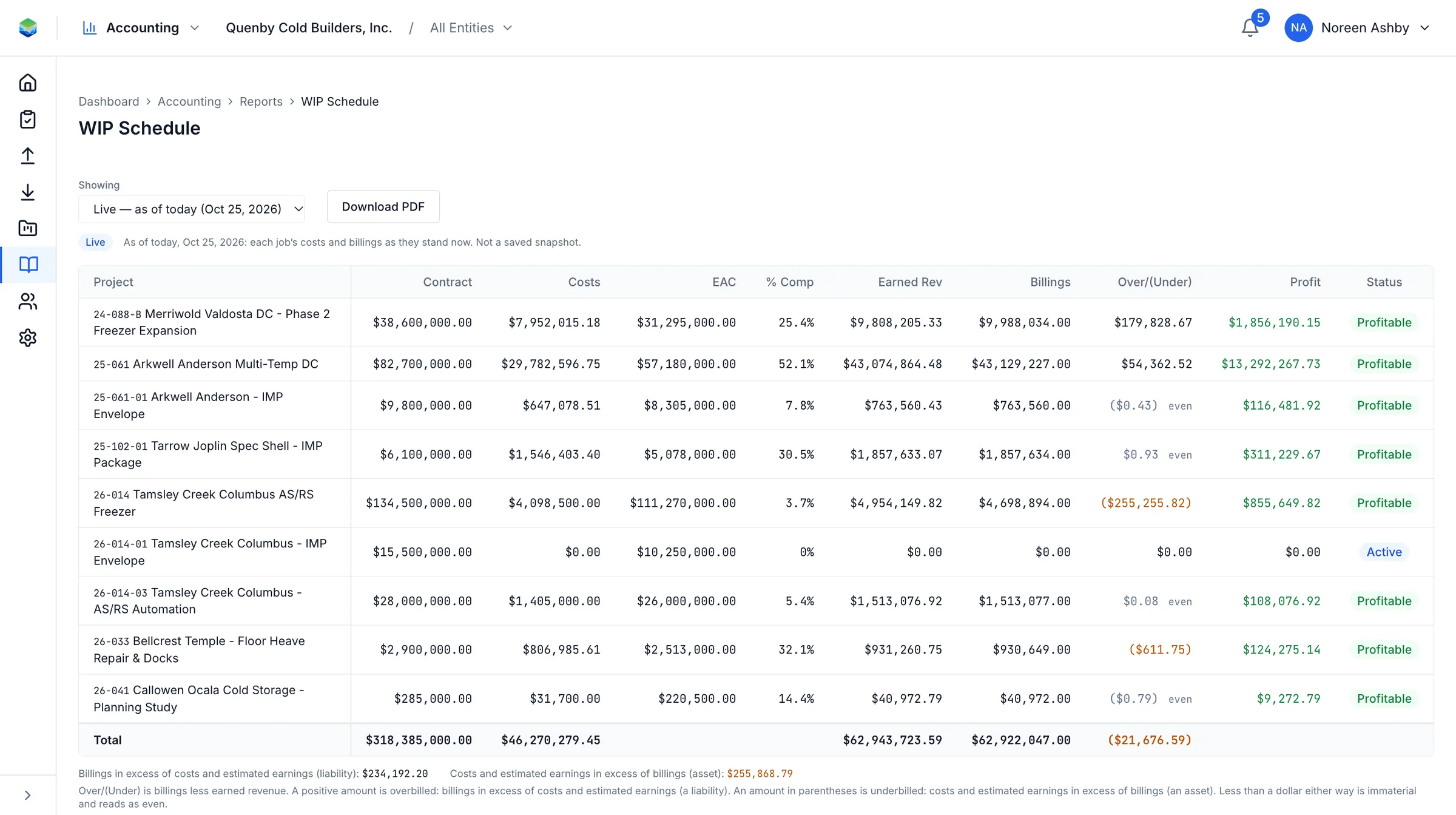The width and height of the screenshot is (1456, 815).
Task: Select the Merriwold Valdosta DC project row
Action: 756,322
